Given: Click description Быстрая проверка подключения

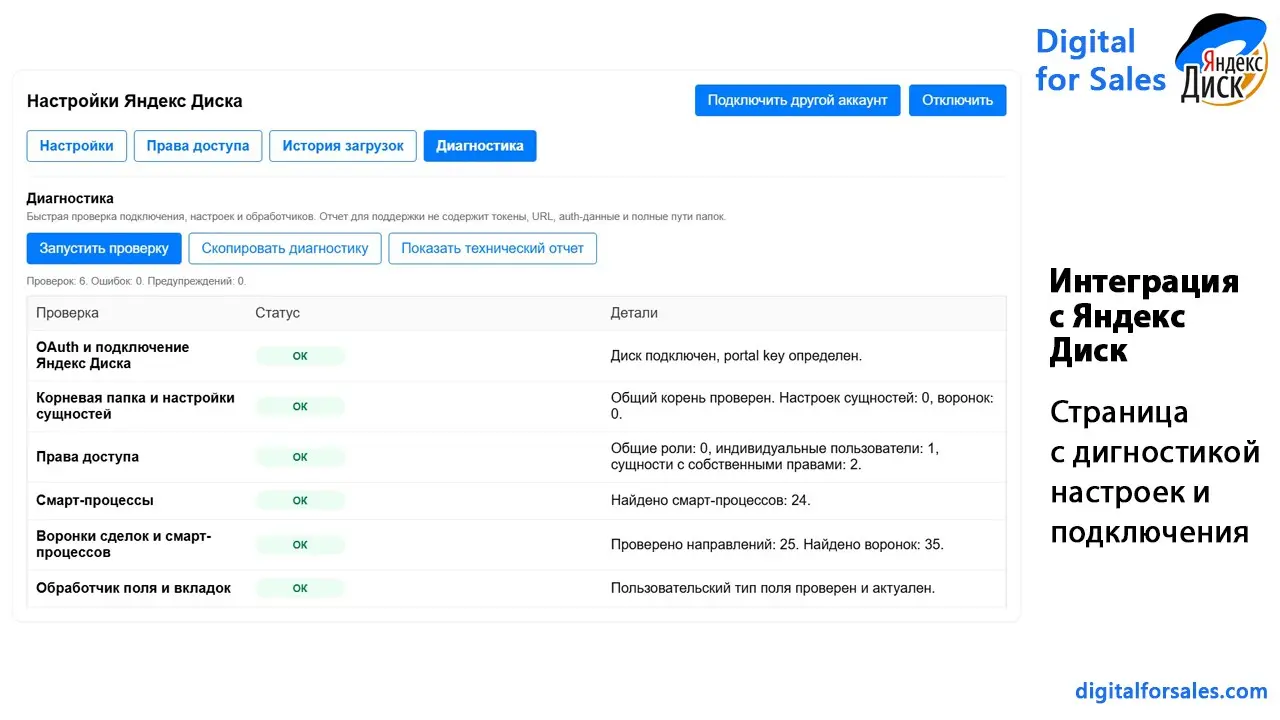Looking at the screenshot, I should pos(376,216).
